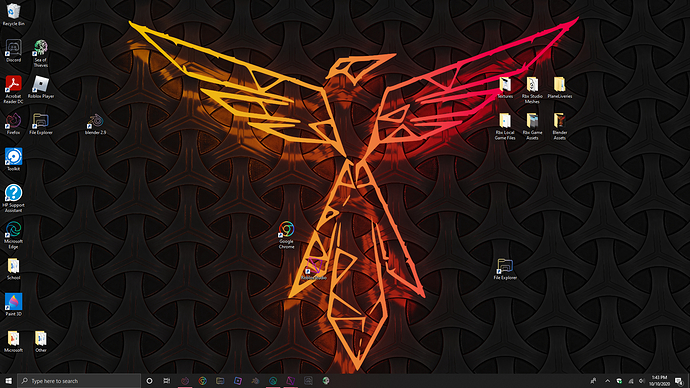Select the Acrobat Reader DC desktop icon

coord(13,89)
